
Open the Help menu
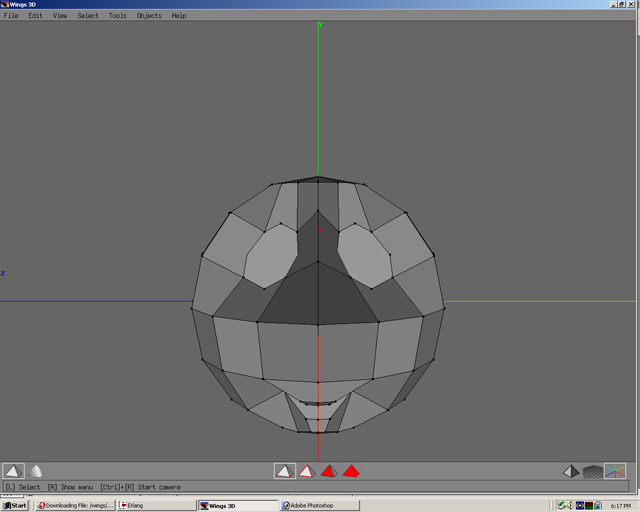tap(179, 16)
